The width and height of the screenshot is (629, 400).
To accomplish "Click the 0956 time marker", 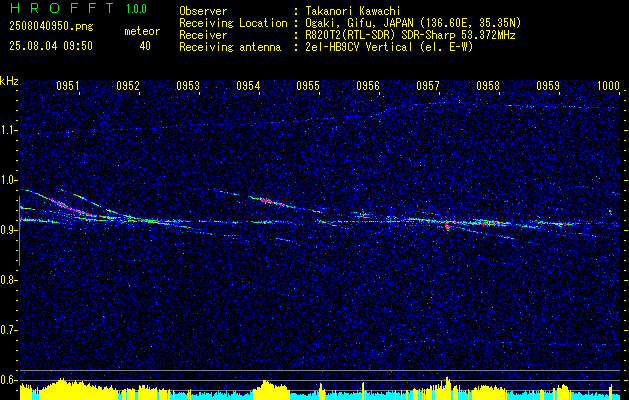I will tap(368, 85).
